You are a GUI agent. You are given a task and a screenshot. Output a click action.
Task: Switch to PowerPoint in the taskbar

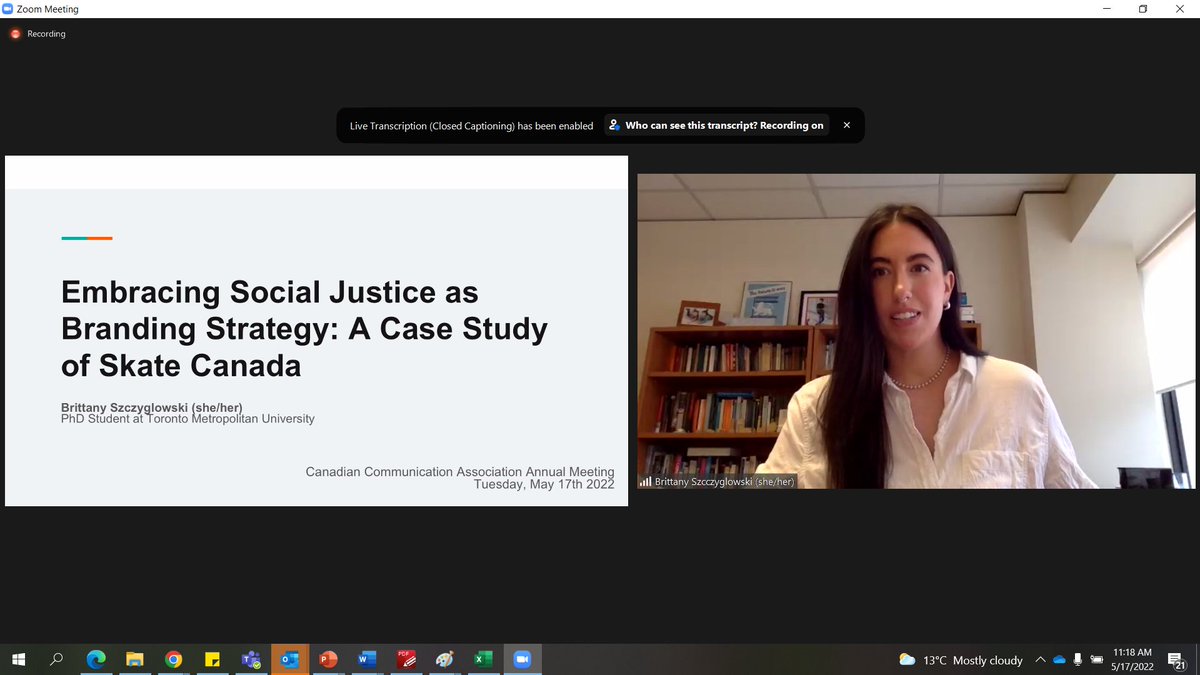click(327, 659)
